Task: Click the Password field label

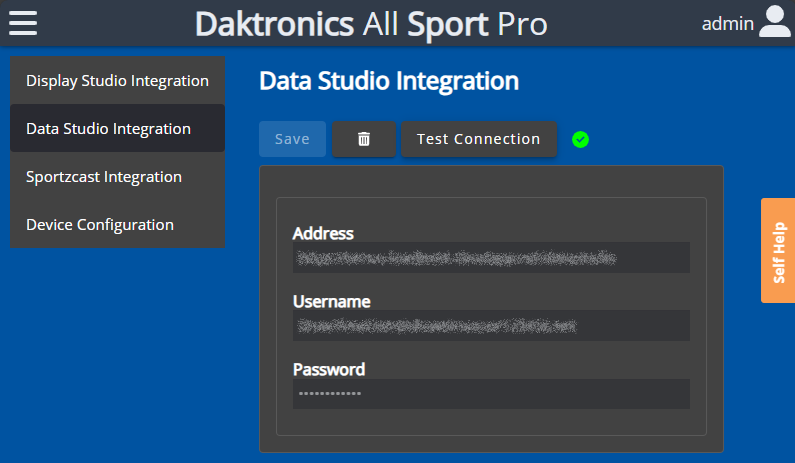Action: point(328,370)
